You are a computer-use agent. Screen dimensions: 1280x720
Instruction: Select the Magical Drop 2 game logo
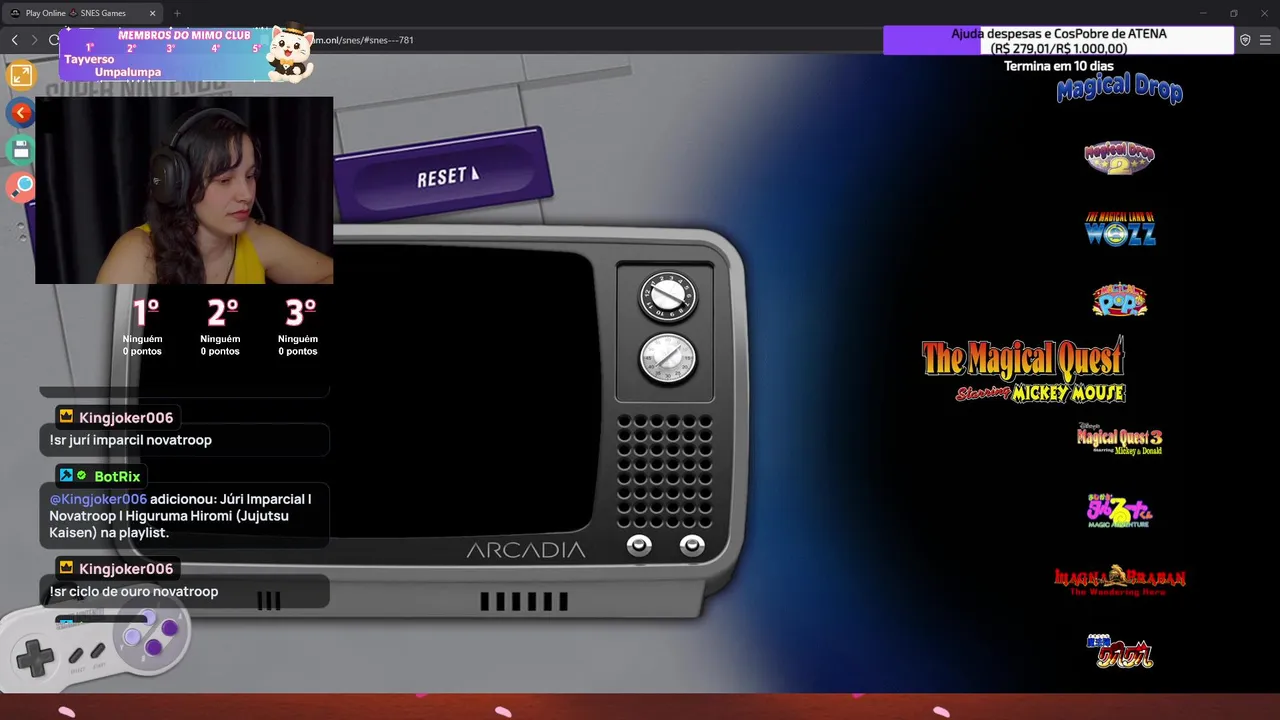(x=1119, y=158)
